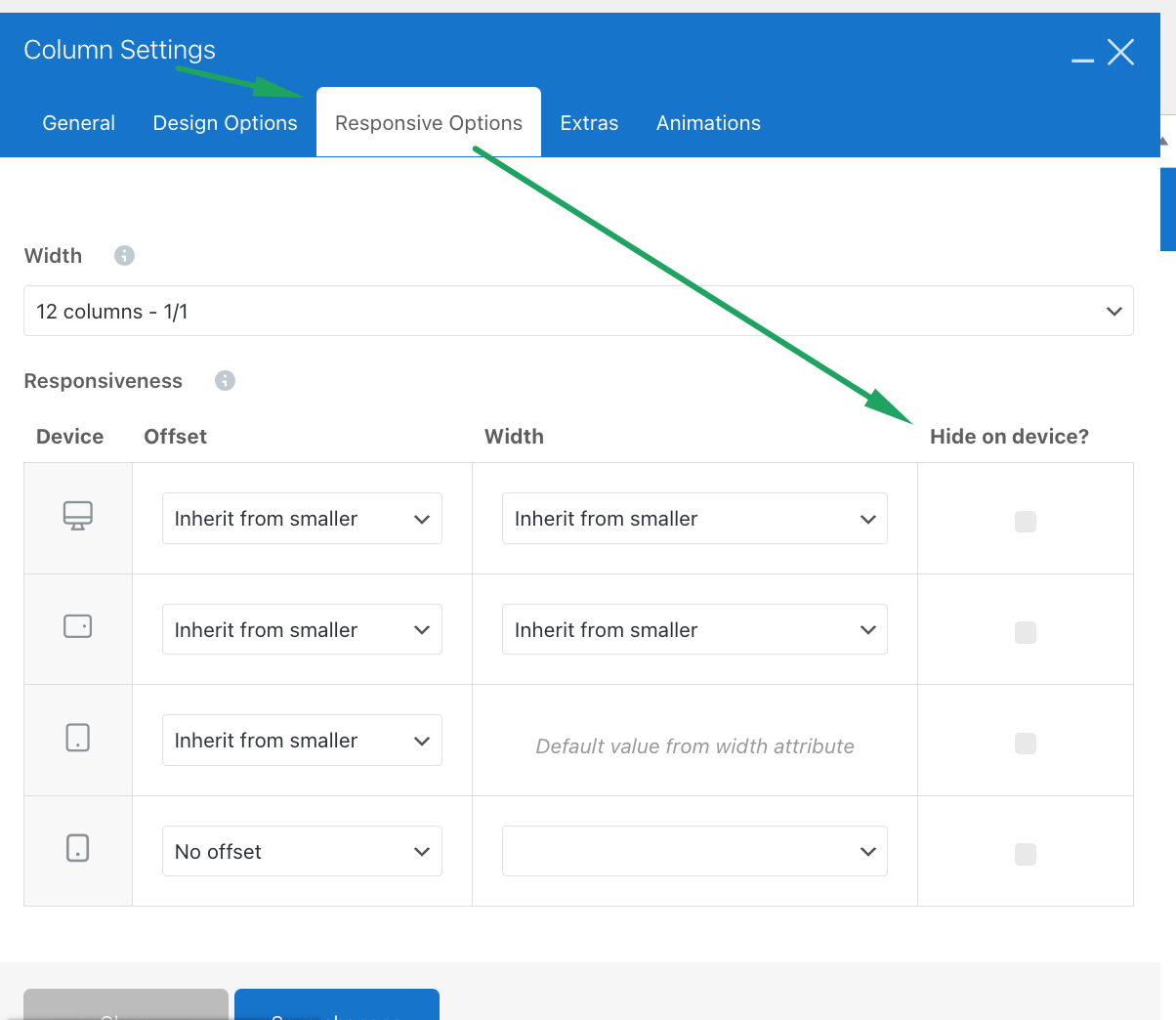Switch to the General tab
This screenshot has width=1176, height=1020.
79,123
